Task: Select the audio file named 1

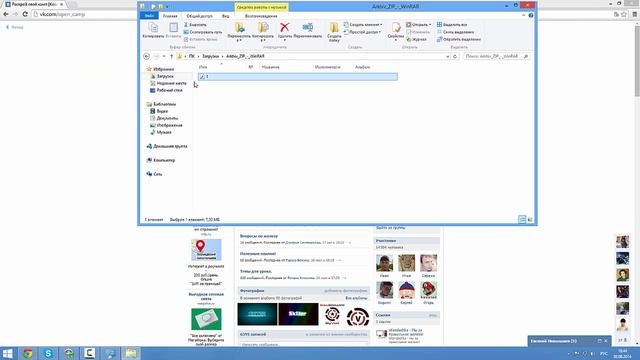Action: tap(298, 77)
